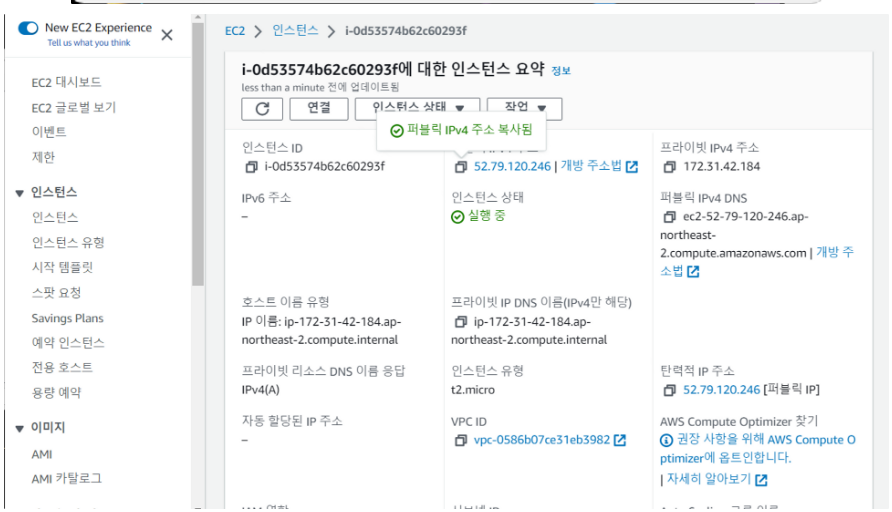This screenshot has height=512, width=892.
Task: Click external link icon beside VPC ID
Action: [x=620, y=440]
